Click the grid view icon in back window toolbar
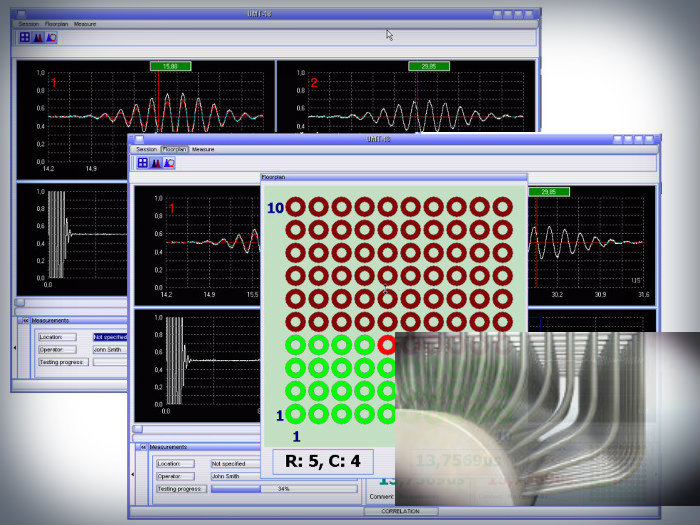 25,37
